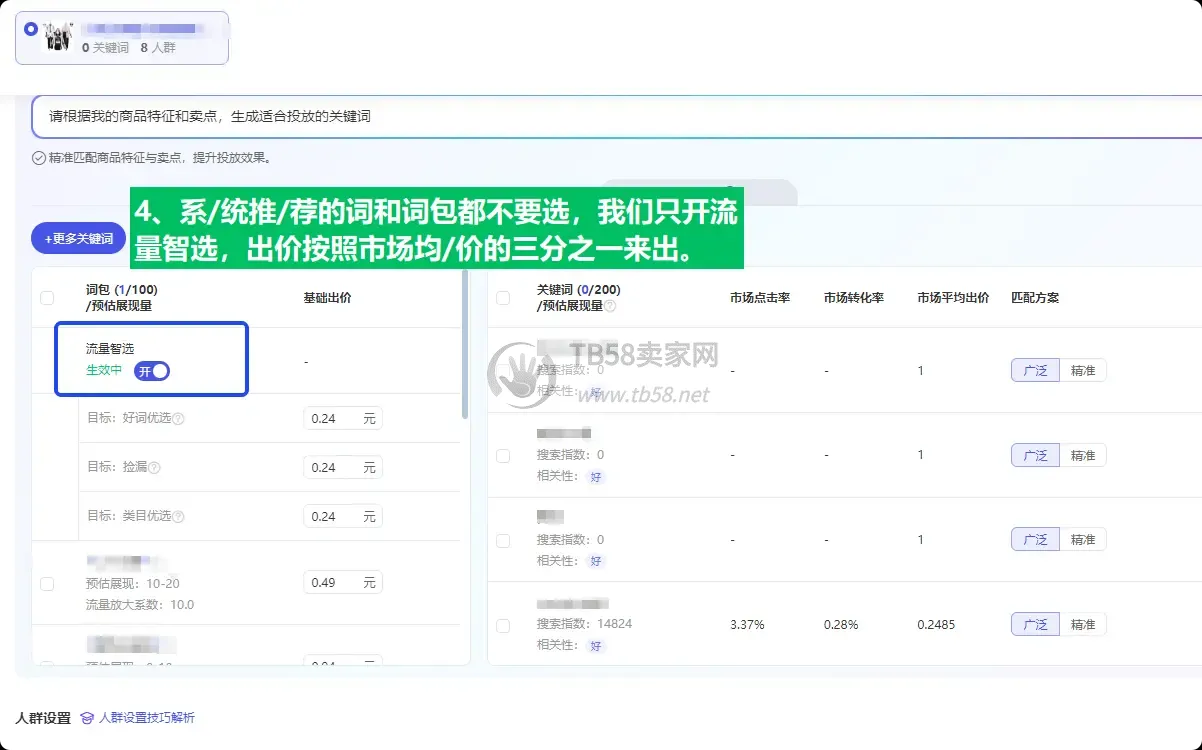Toggle the 流量智选 switch
Image resolution: width=1202 pixels, height=750 pixels.
click(152, 371)
